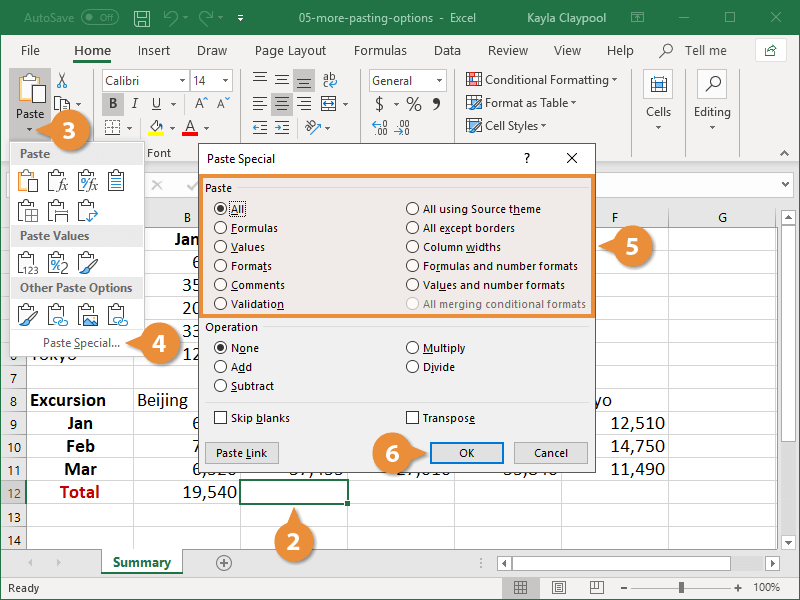
Task: Click the Percent Style icon
Action: click(413, 104)
